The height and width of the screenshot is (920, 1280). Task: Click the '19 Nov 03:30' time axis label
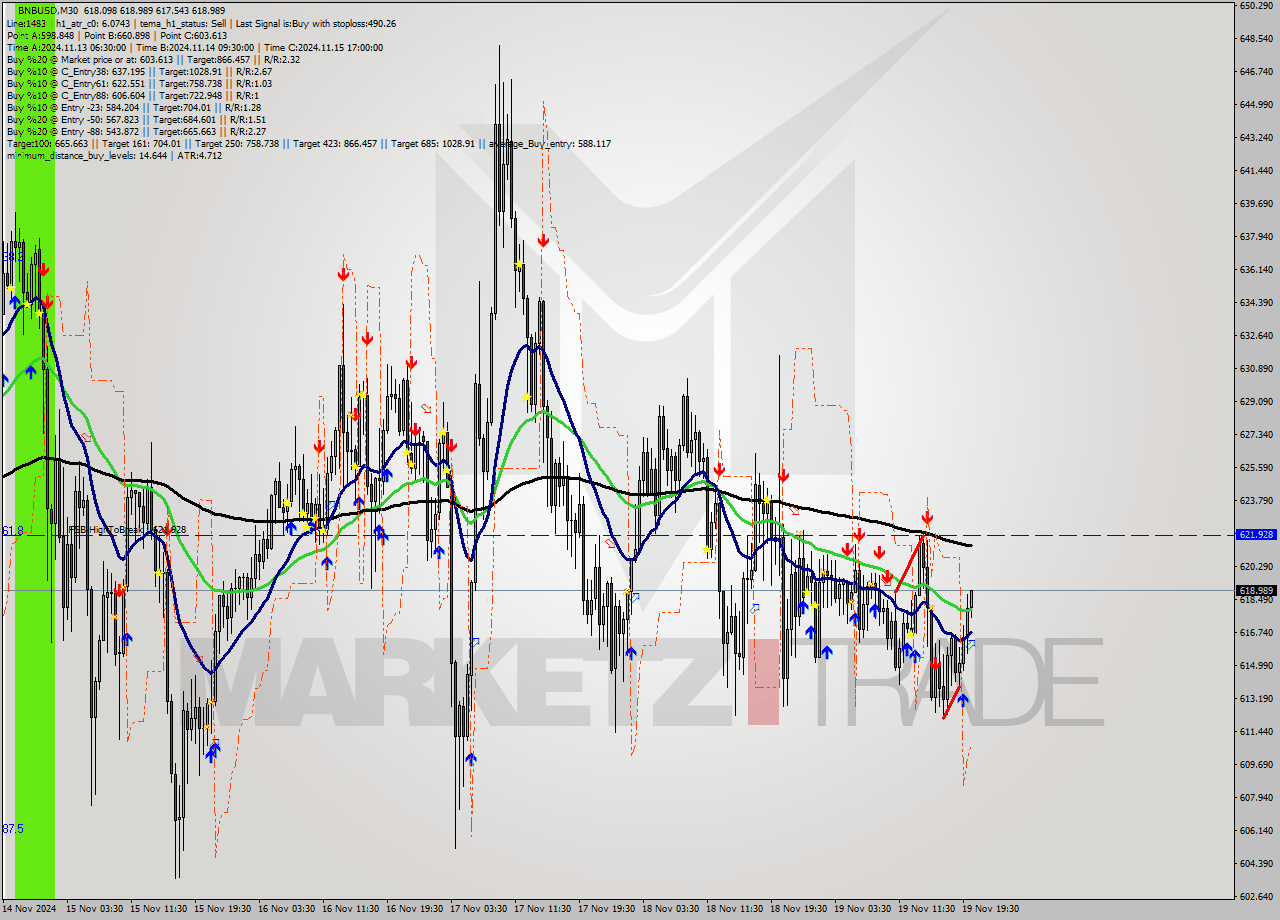point(863,909)
